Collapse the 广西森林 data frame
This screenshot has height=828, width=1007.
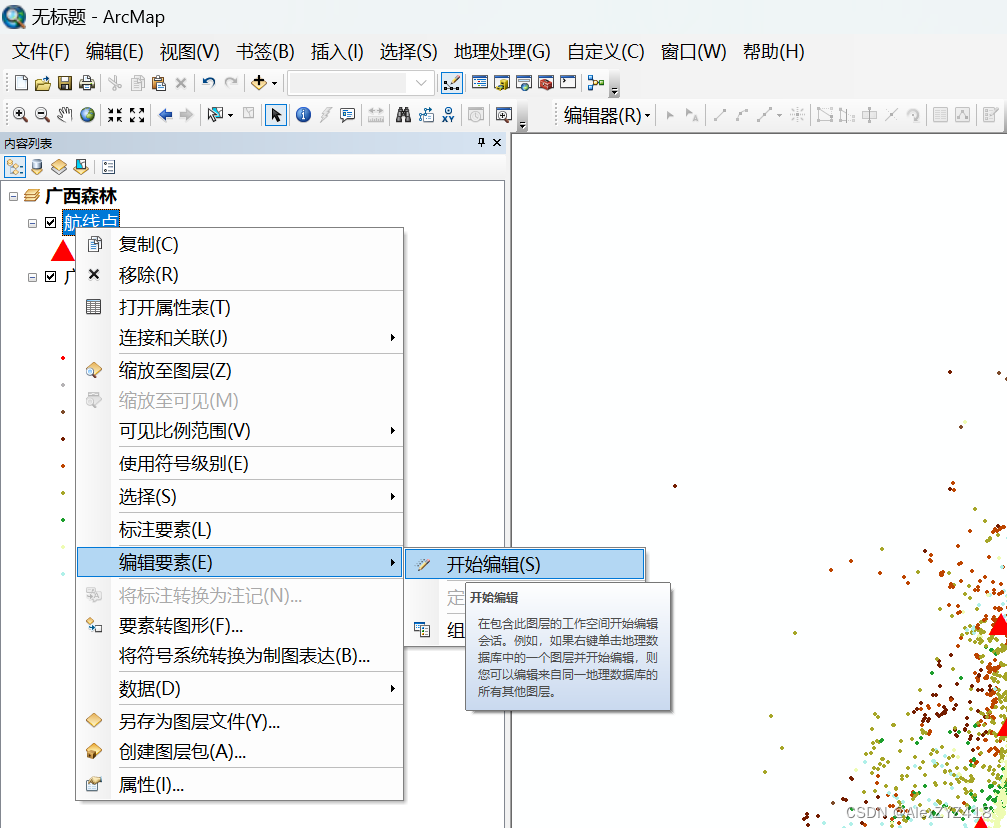pyautogui.click(x=13, y=196)
